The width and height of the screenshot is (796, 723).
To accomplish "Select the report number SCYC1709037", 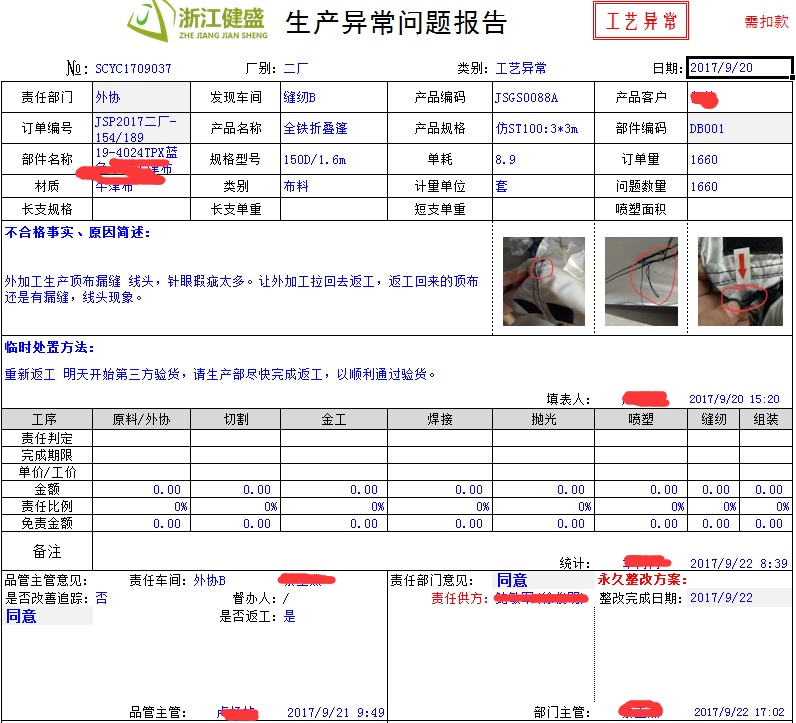I will [133, 69].
